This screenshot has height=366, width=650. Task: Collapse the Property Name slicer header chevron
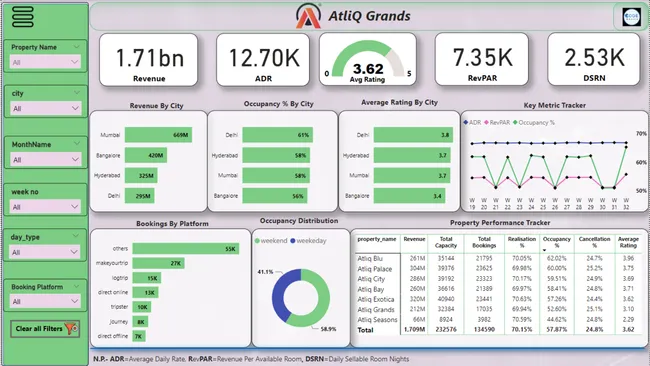click(x=77, y=47)
